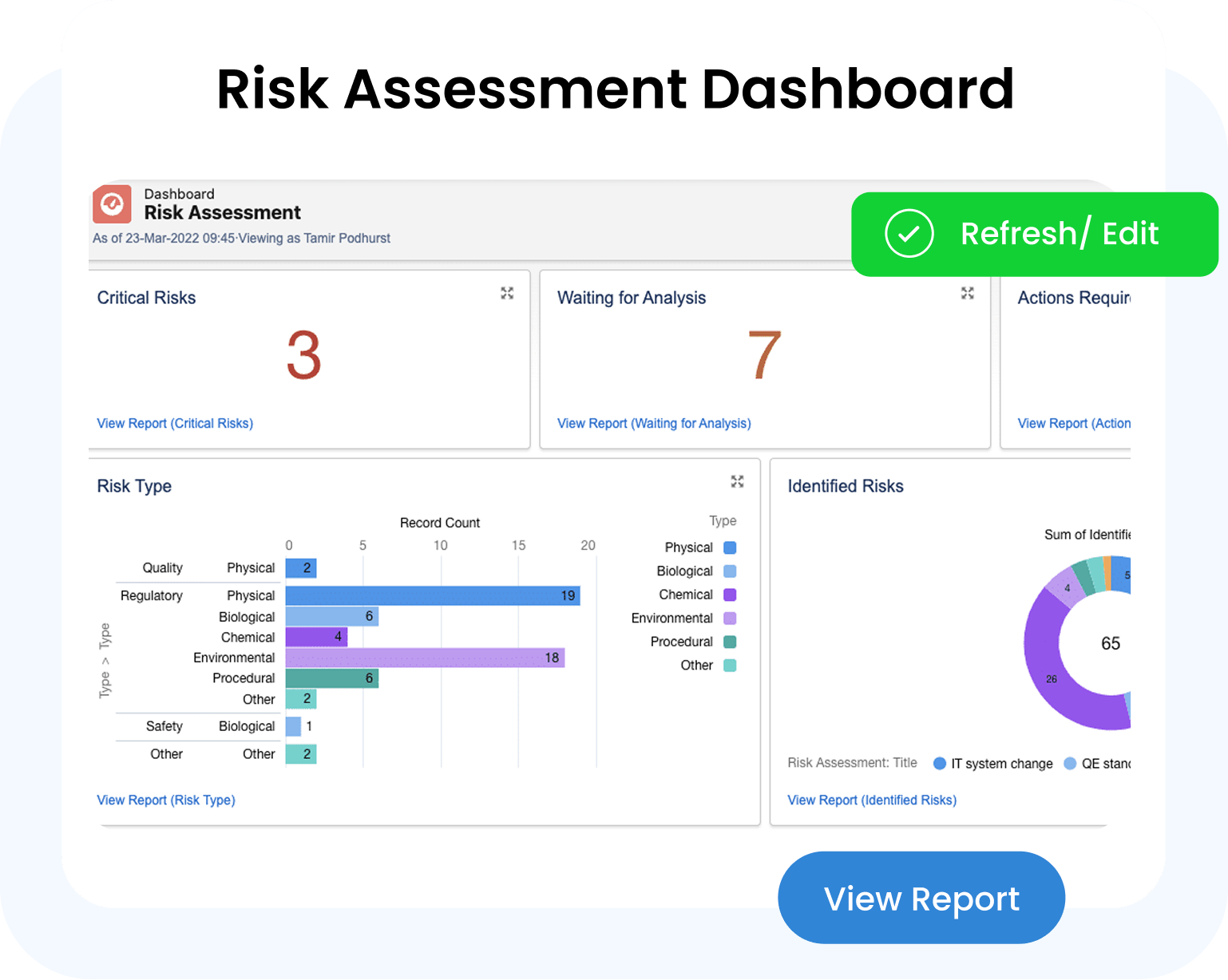The width and height of the screenshot is (1228, 980).
Task: Click the Waiting for Analysis number 7
Action: pyautogui.click(x=764, y=356)
